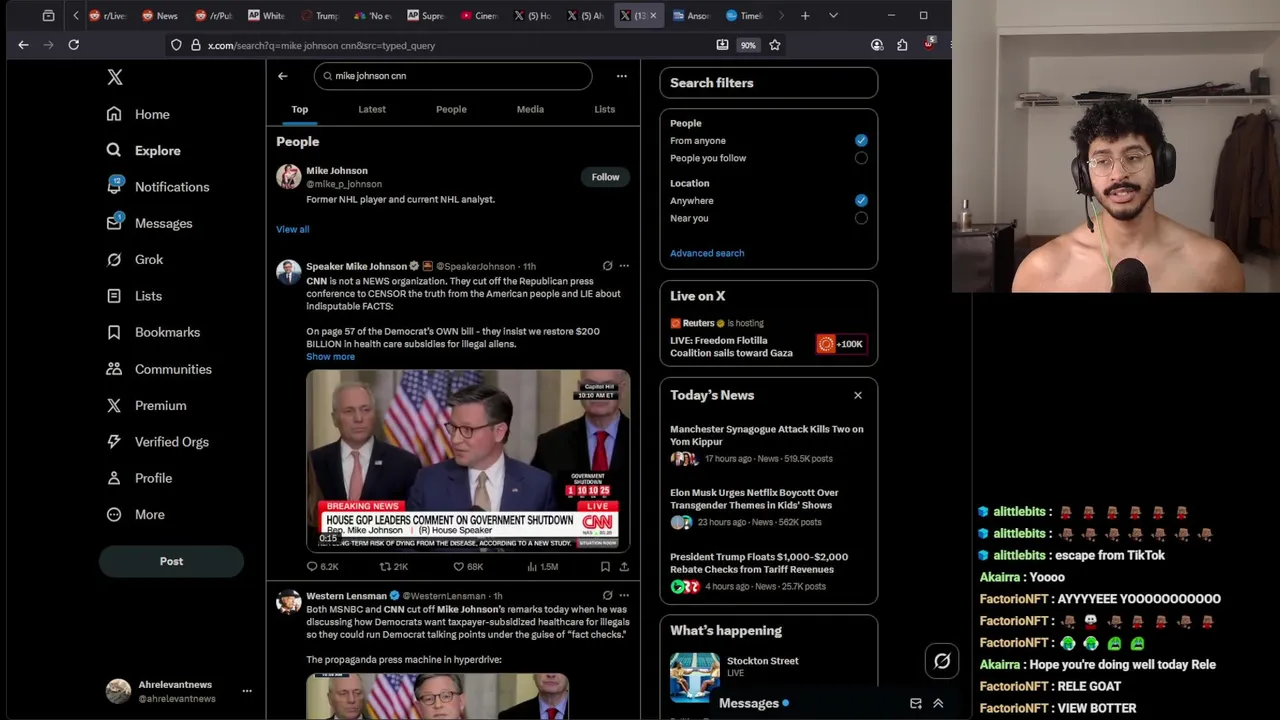1280x720 pixels.
Task: Open Lists in X sidebar
Action: click(x=134, y=296)
